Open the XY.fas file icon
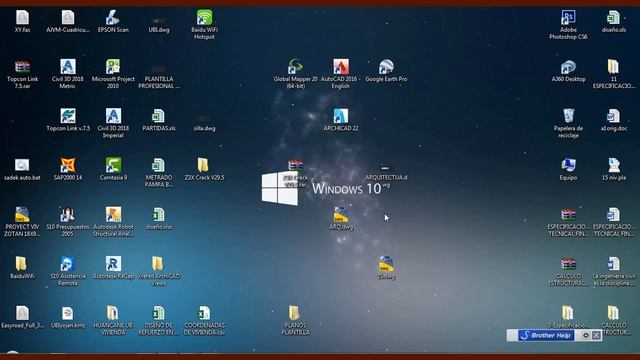The image size is (640, 360). tap(22, 18)
